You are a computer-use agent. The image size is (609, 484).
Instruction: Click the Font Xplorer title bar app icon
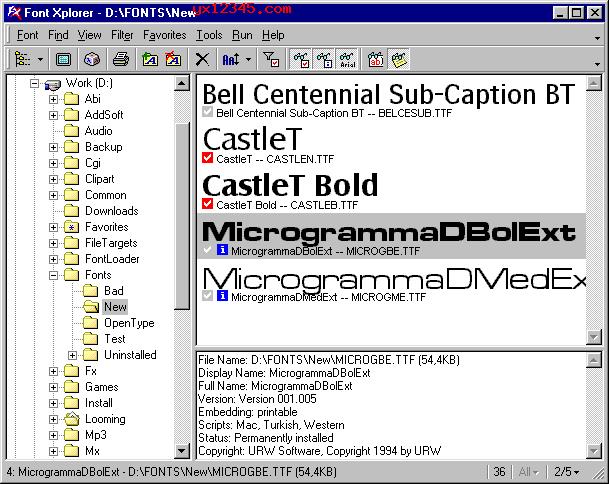click(14, 13)
